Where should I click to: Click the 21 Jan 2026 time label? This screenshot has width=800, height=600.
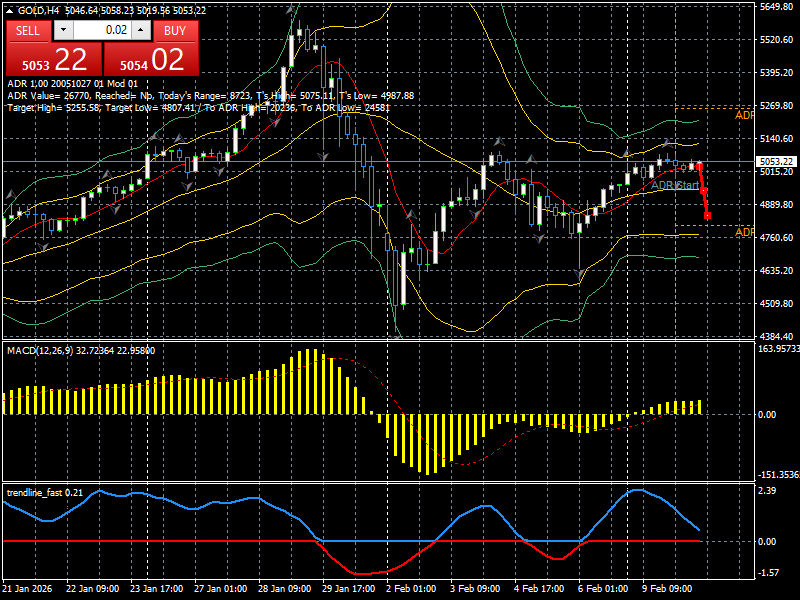click(x=27, y=588)
